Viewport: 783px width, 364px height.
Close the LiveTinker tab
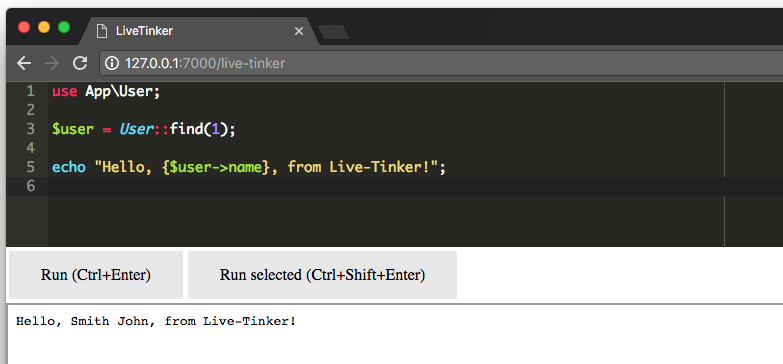pos(299,31)
